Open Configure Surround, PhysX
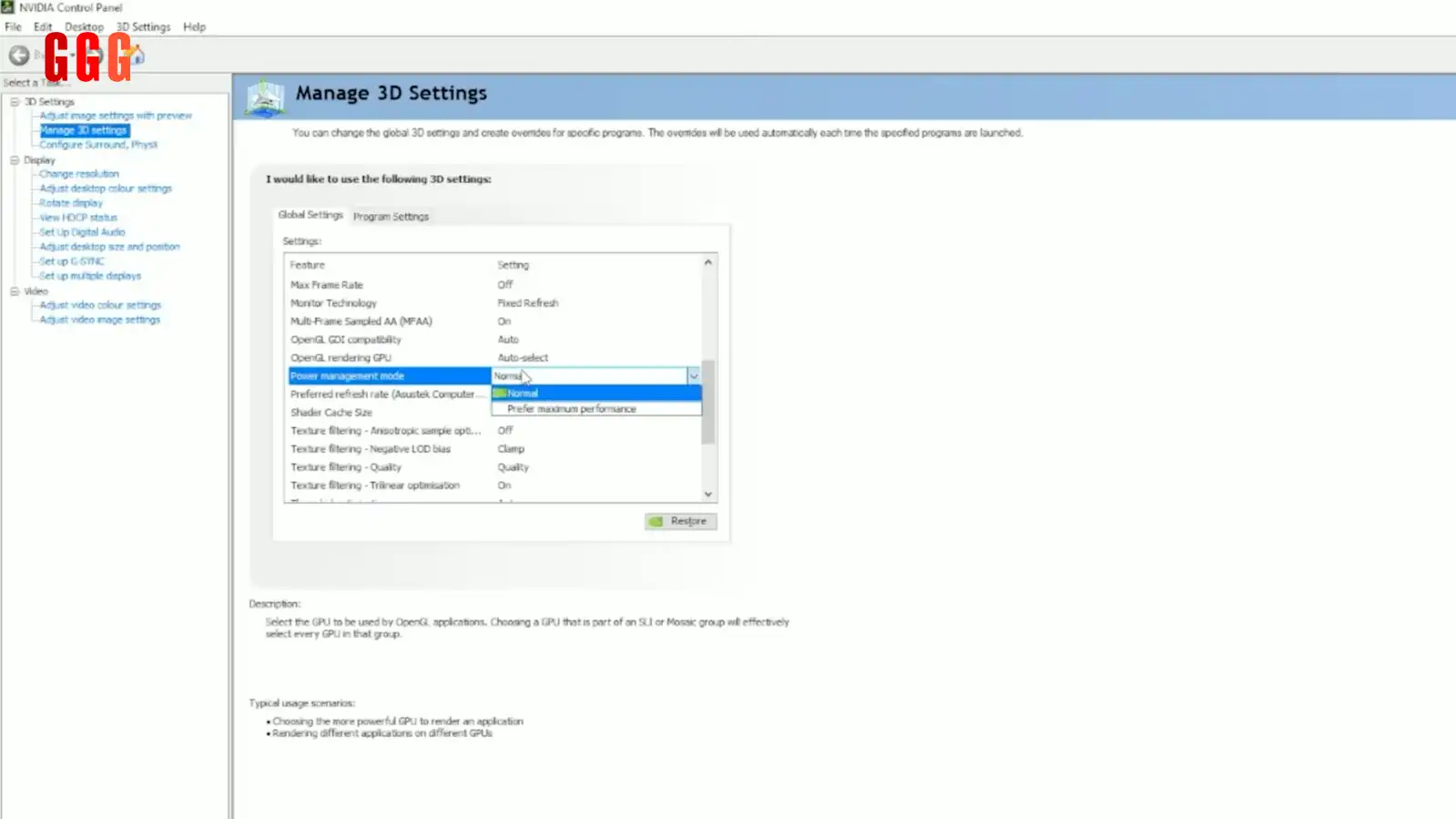This screenshot has width=1456, height=819. point(98,145)
